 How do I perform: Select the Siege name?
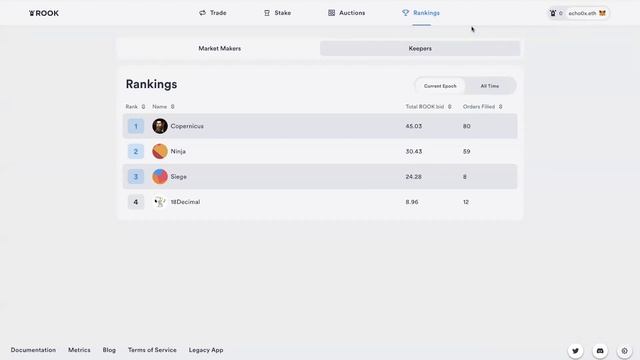tap(178, 177)
